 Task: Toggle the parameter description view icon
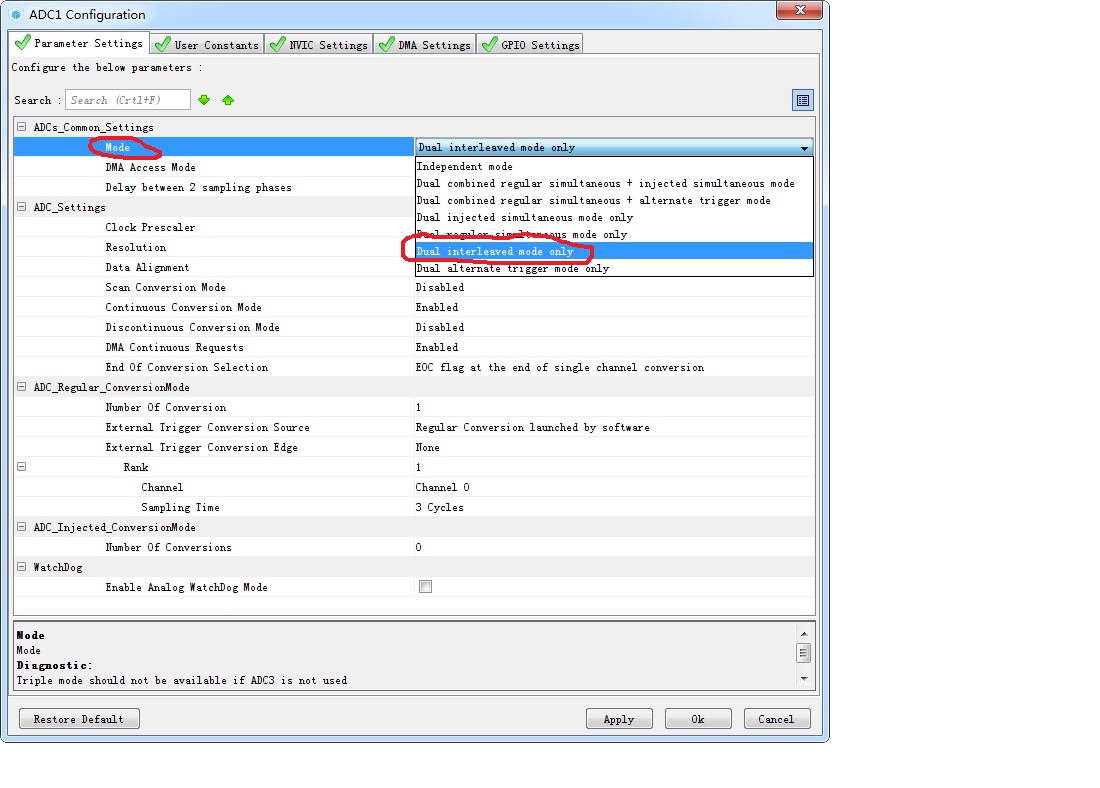click(x=803, y=100)
